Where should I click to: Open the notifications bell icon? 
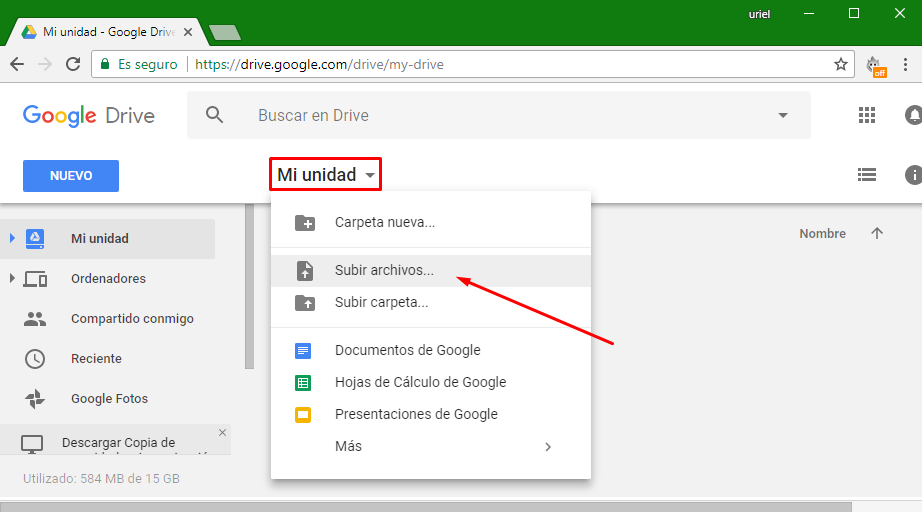tap(913, 115)
